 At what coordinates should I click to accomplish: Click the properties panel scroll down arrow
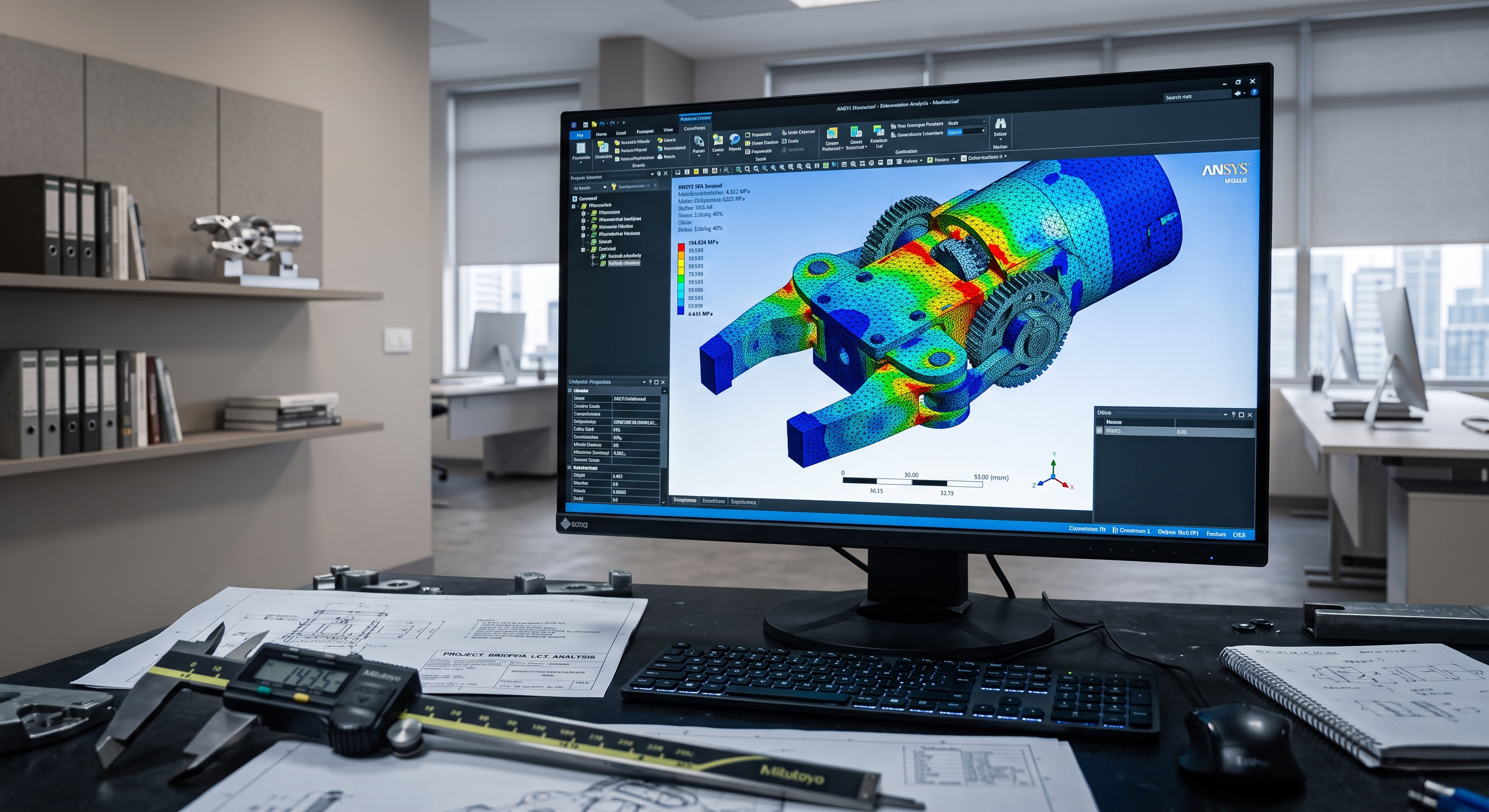(x=664, y=502)
